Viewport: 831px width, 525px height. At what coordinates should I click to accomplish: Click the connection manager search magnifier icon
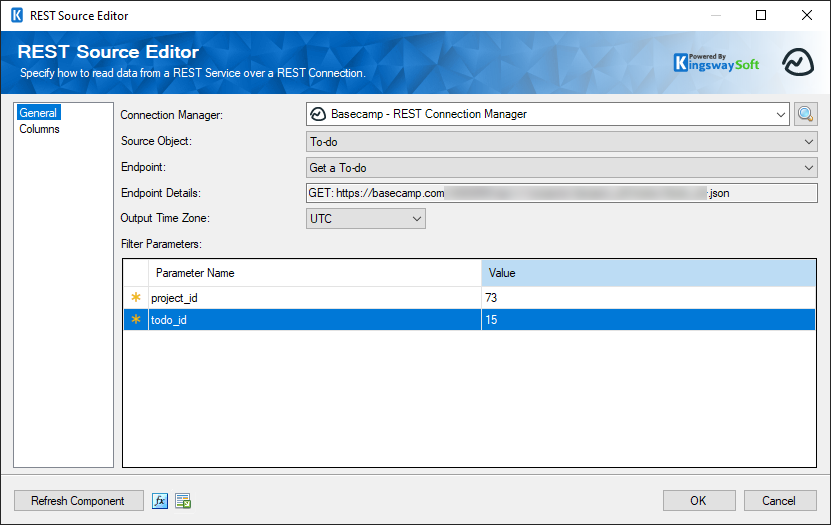click(x=805, y=114)
